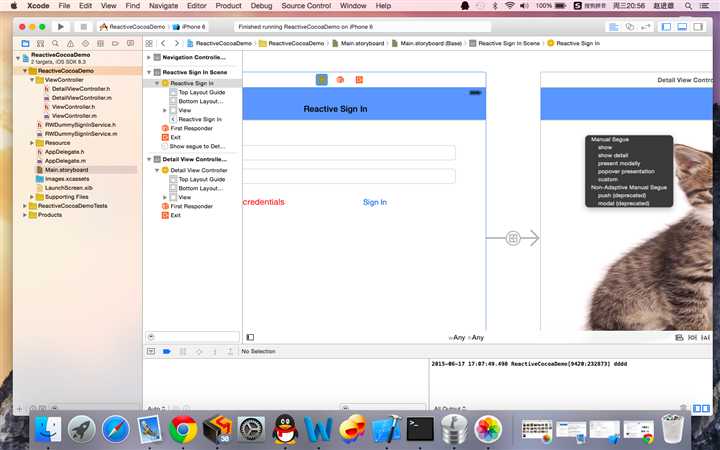This screenshot has height=450, width=720.
Task: Expand the Navigation Controller scene
Action: point(149,58)
